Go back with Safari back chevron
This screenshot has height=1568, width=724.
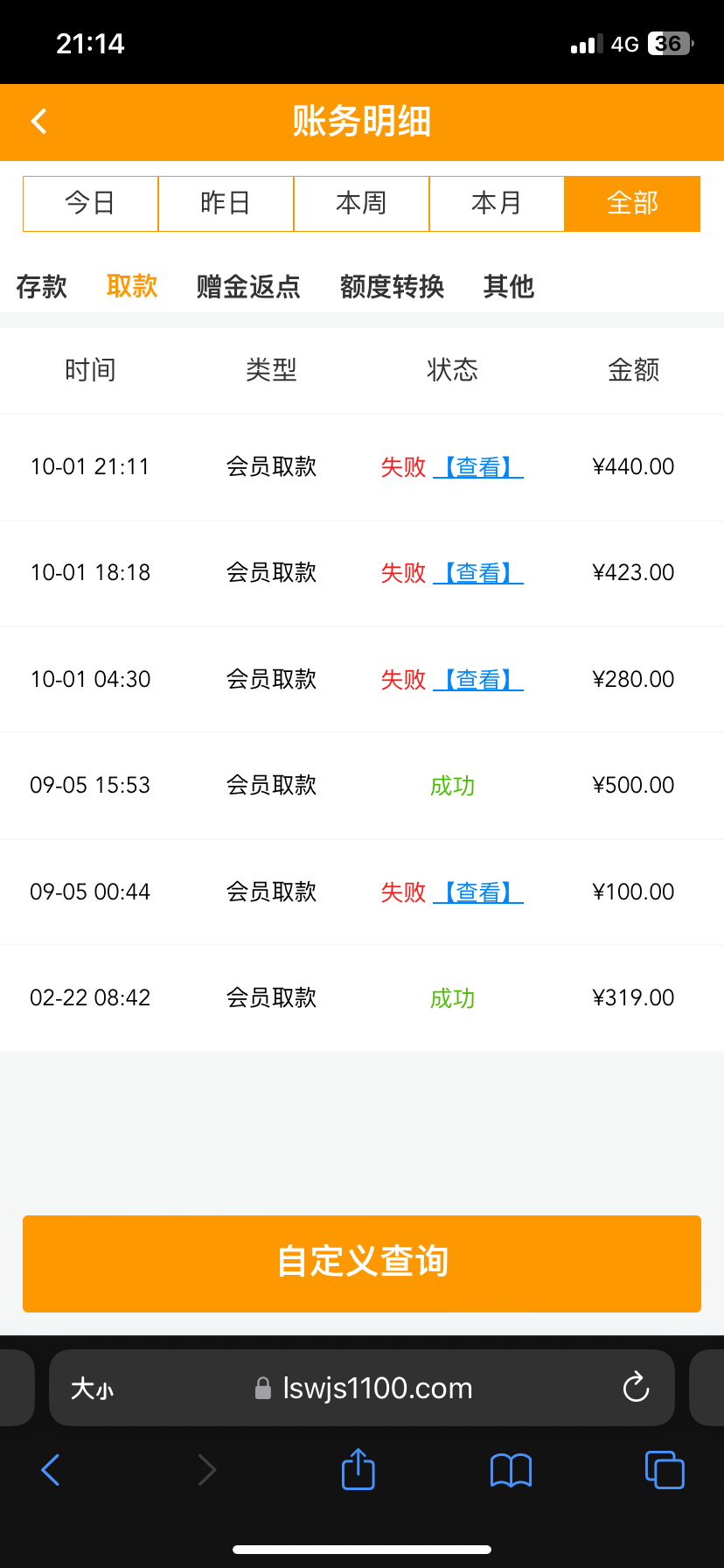pyautogui.click(x=51, y=1470)
